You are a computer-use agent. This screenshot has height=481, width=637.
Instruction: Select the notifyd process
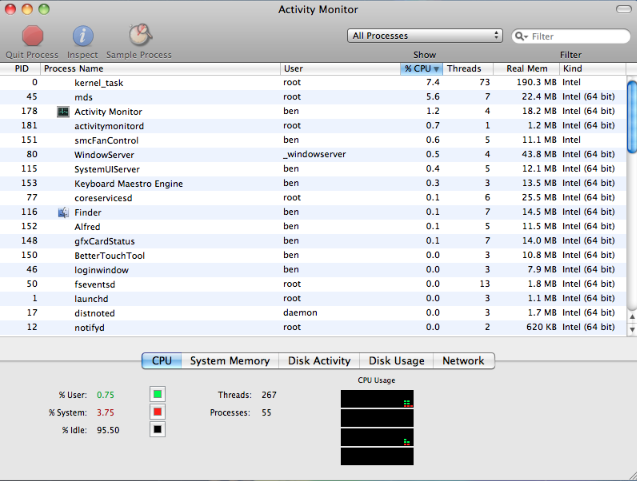[313, 327]
